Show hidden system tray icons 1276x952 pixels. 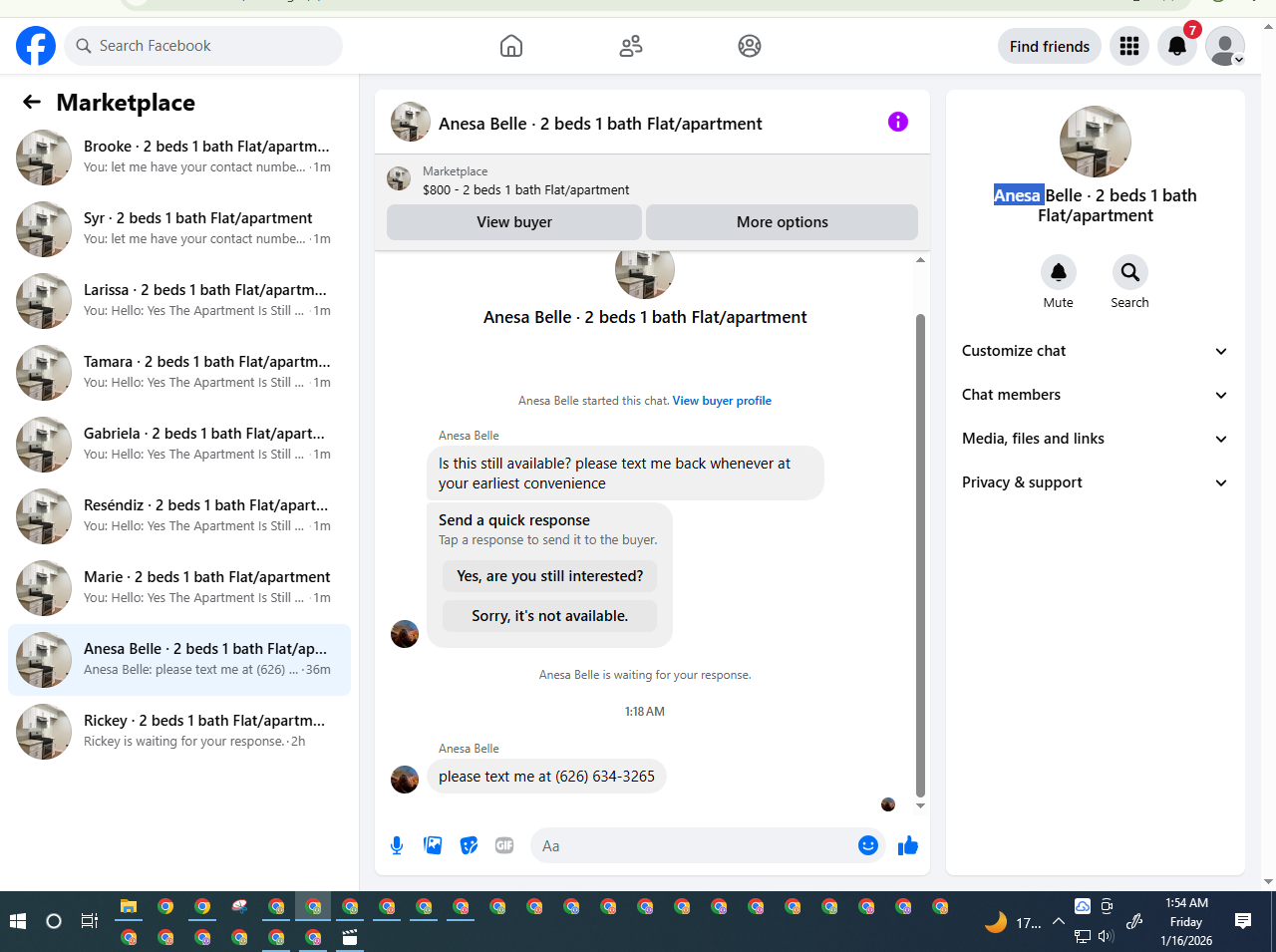(x=1059, y=921)
